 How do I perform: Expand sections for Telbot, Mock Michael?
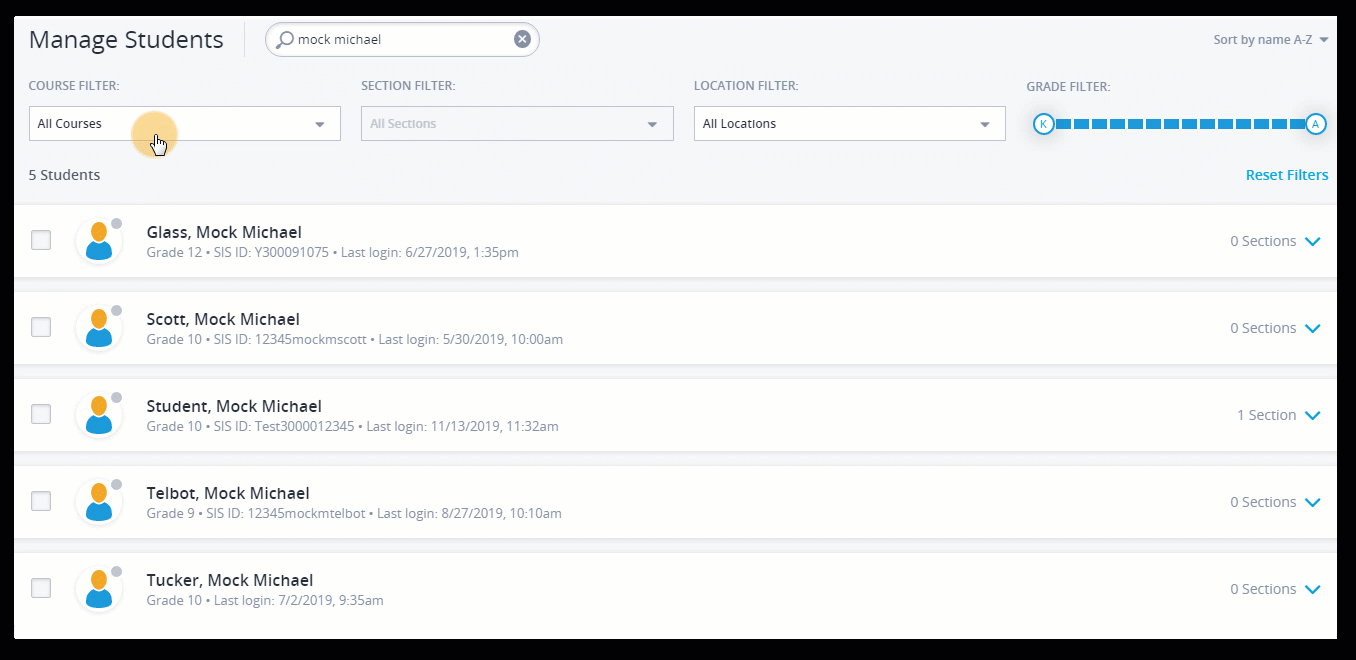(1313, 502)
